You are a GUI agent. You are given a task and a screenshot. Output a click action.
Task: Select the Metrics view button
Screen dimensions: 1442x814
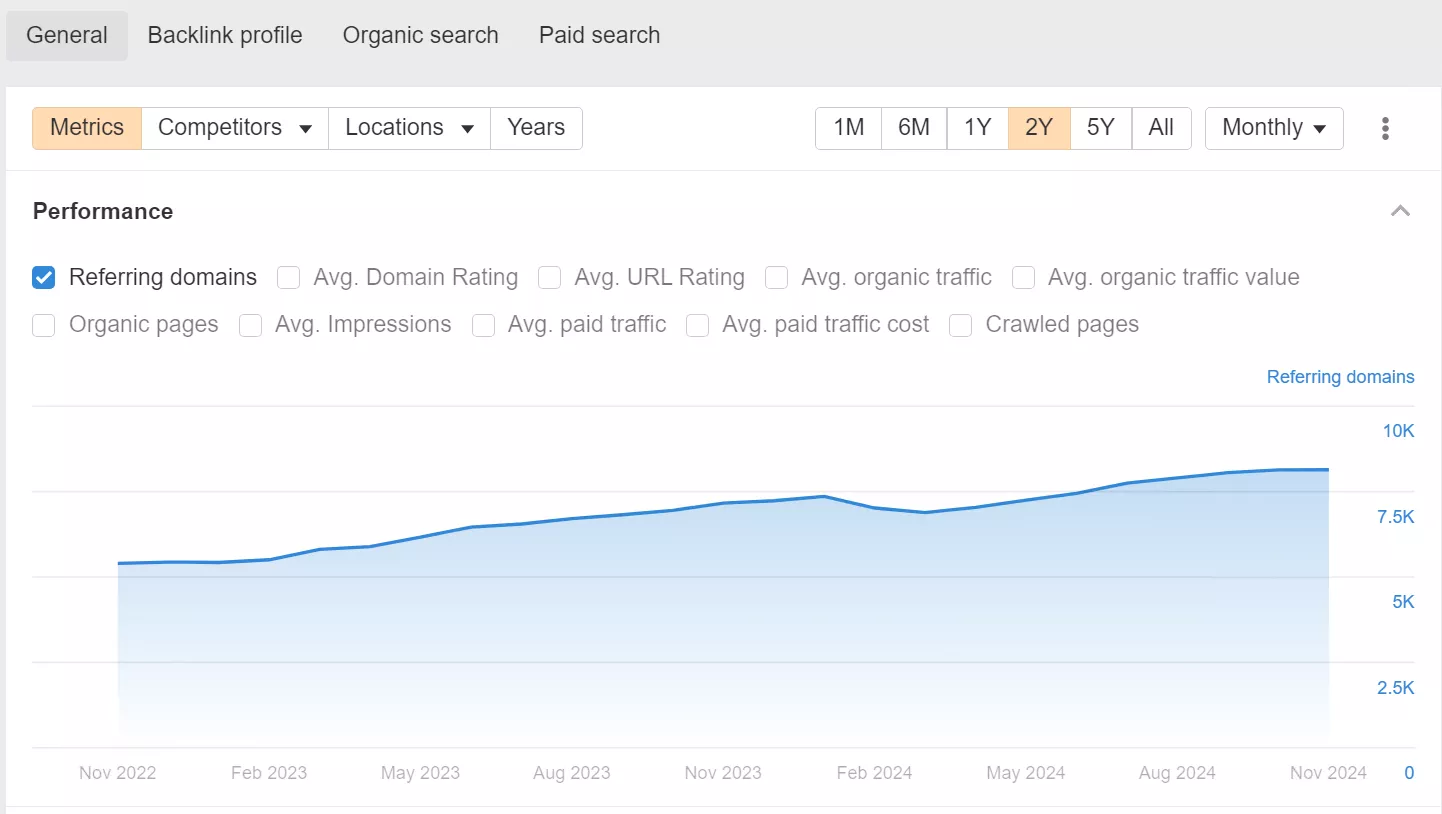[x=87, y=128]
